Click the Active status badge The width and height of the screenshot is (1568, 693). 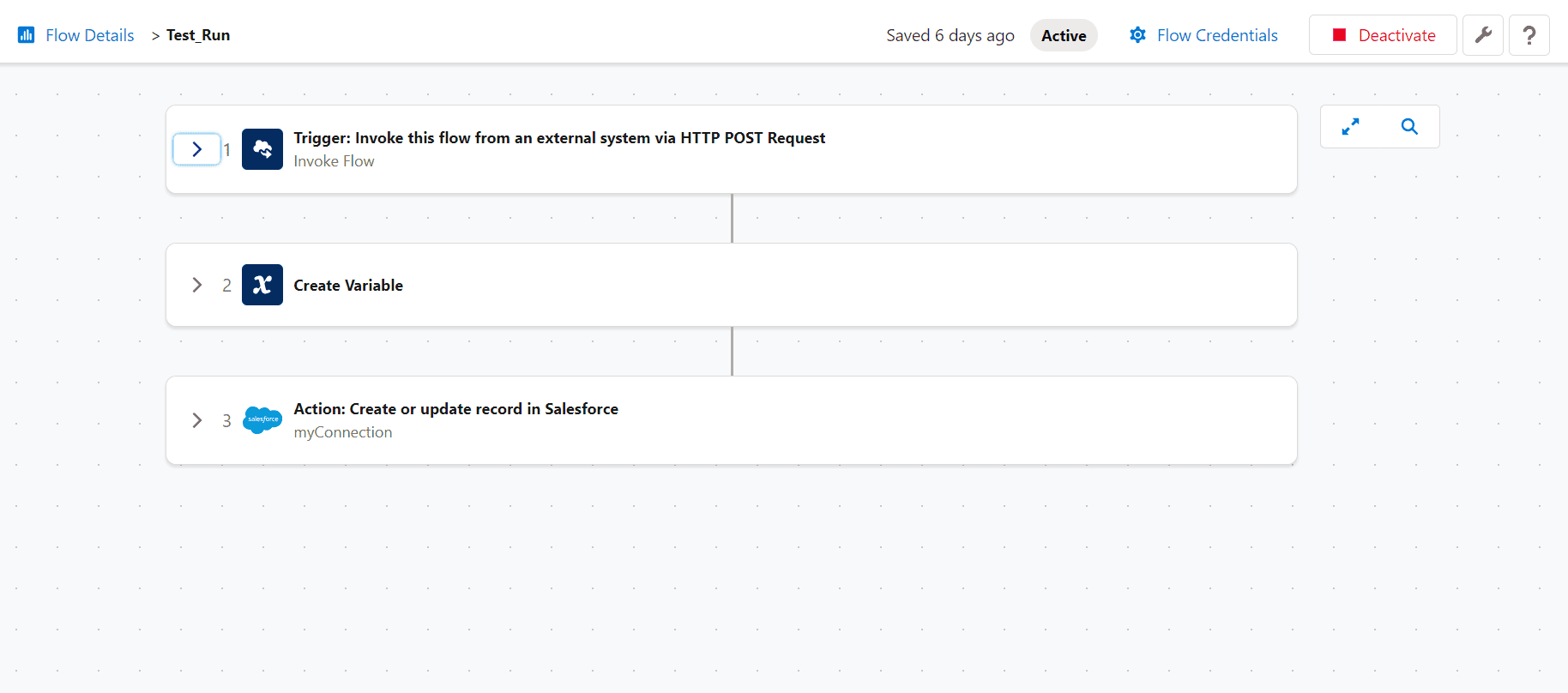point(1064,35)
